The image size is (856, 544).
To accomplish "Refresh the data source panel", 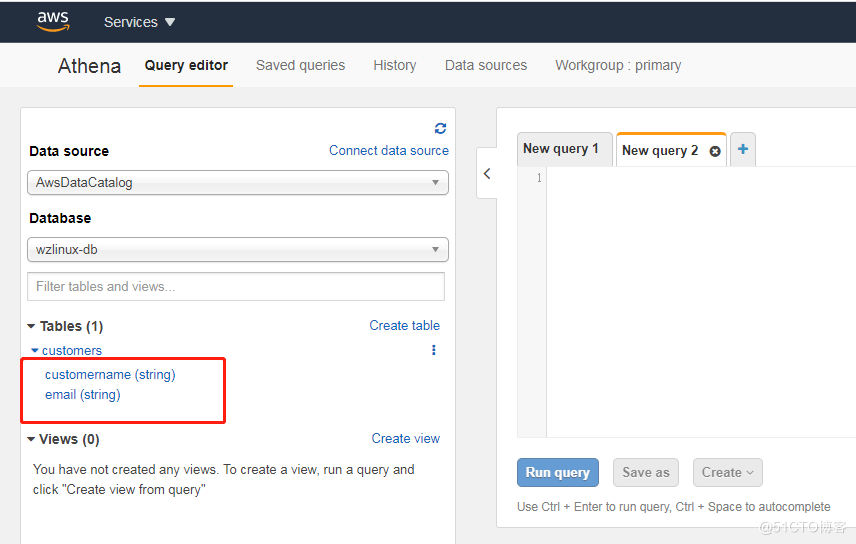I will click(441, 128).
